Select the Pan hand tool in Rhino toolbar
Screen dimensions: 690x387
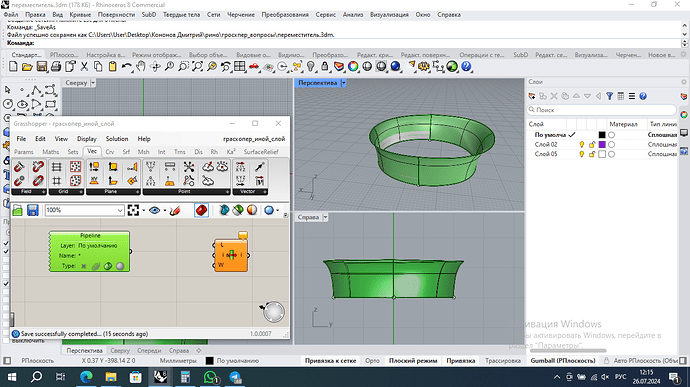(x=141, y=66)
